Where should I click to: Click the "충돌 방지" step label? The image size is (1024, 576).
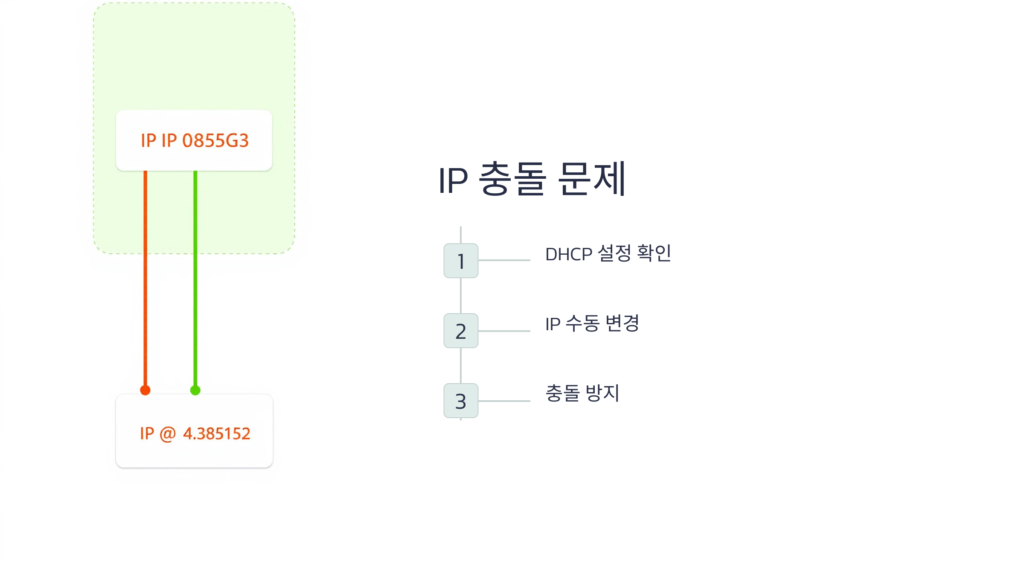(x=582, y=394)
